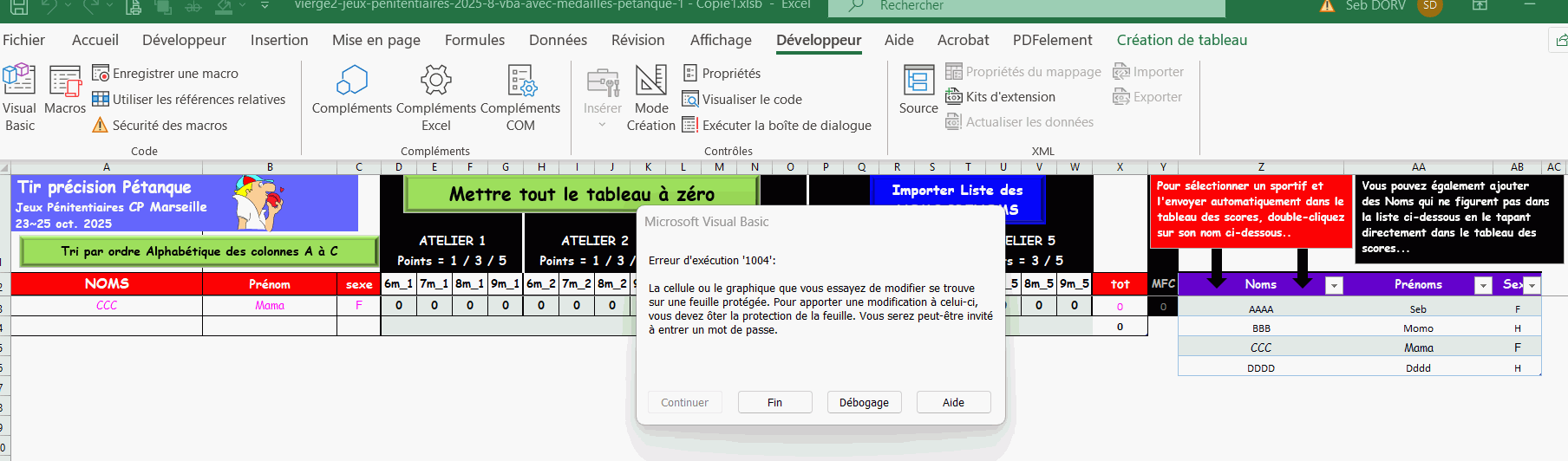Image resolution: width=1568 pixels, height=461 pixels.
Task: Click the blue Importer Liste button
Action: 957,199
